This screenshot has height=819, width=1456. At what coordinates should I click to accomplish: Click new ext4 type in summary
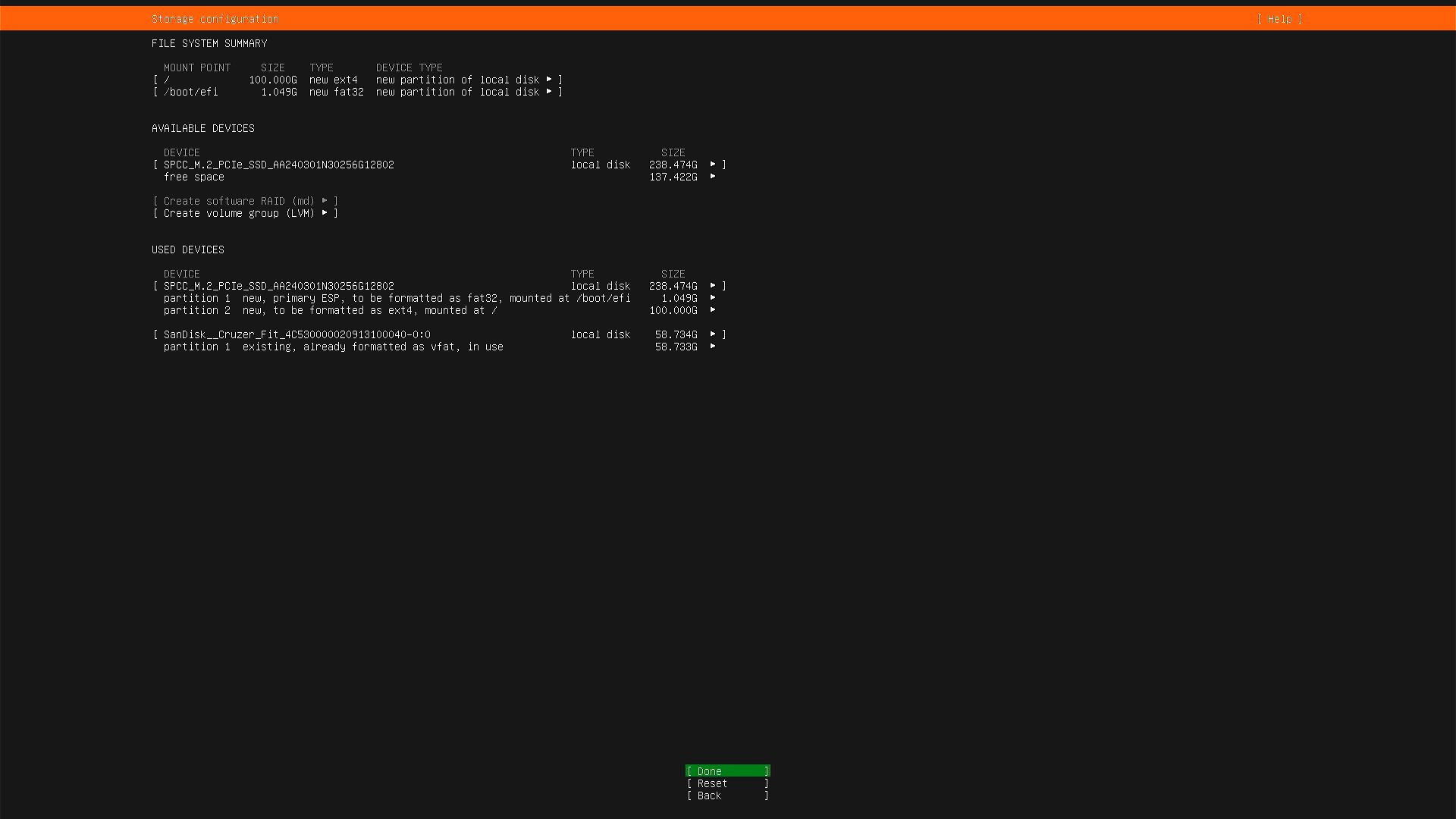[334, 80]
